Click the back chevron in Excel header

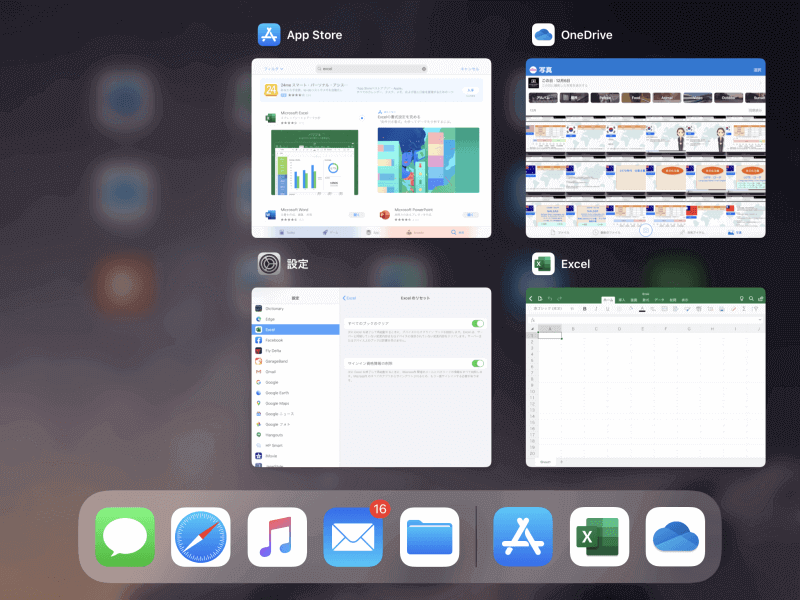(x=531, y=298)
